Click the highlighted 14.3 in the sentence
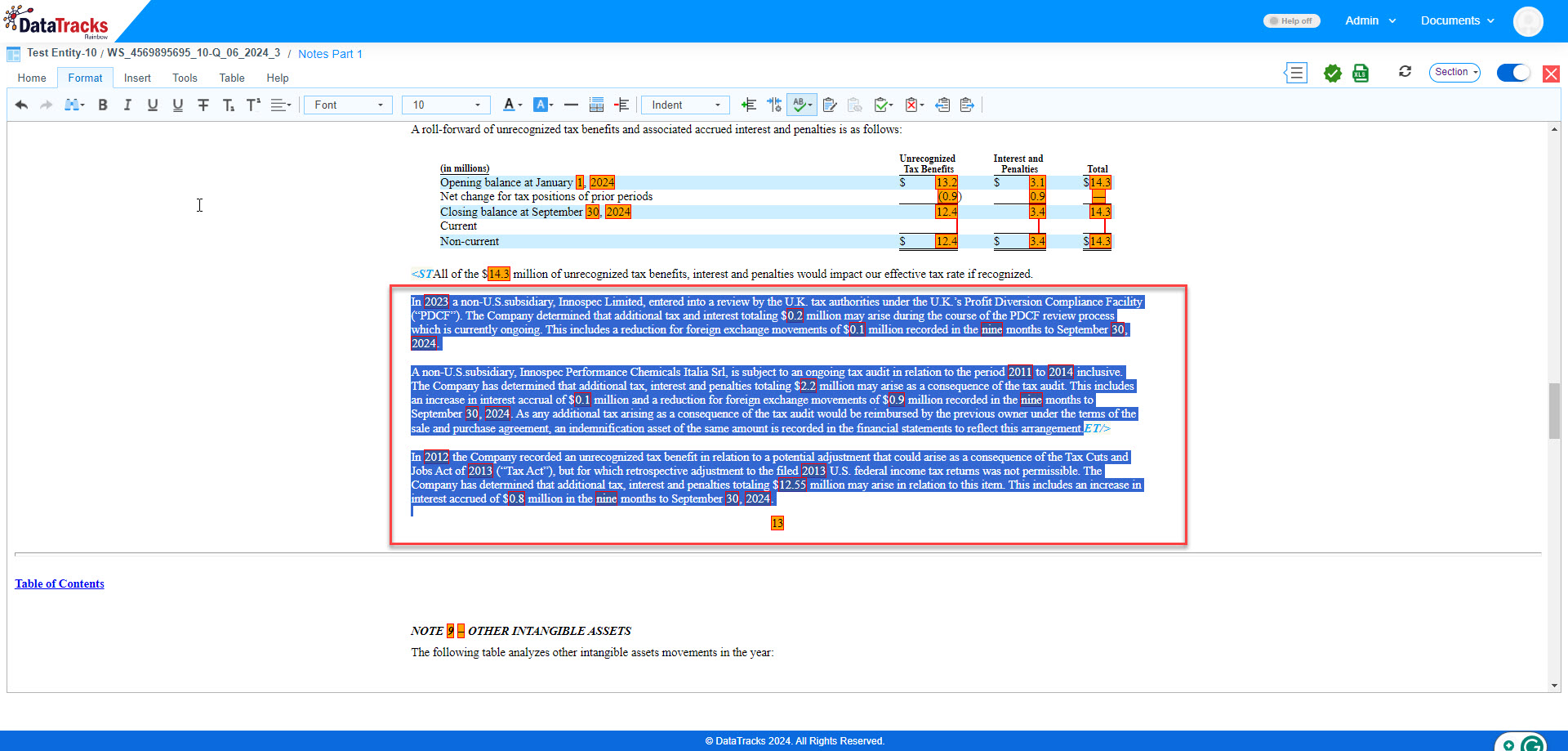This screenshot has width=1568, height=751. [499, 274]
